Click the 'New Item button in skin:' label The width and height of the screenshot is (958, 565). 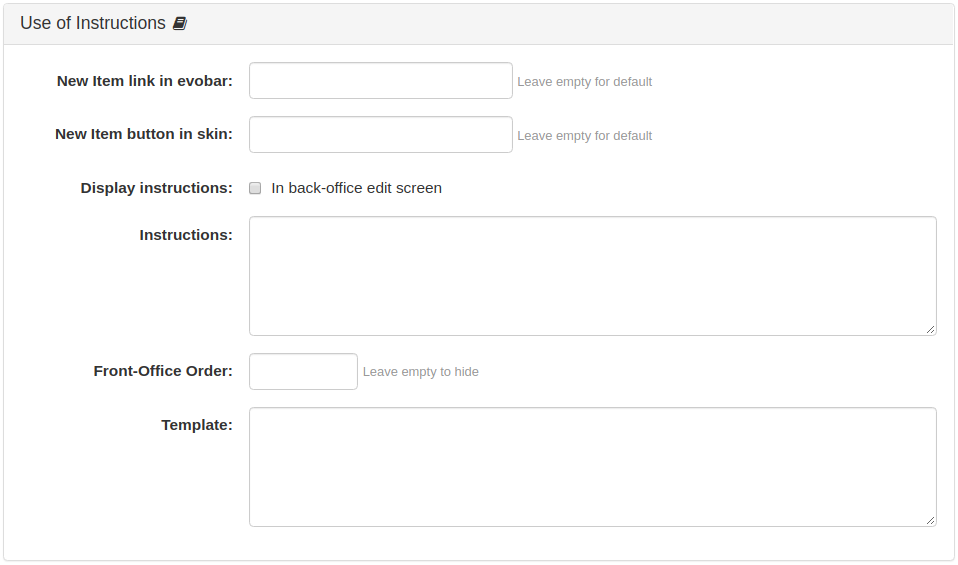144,134
